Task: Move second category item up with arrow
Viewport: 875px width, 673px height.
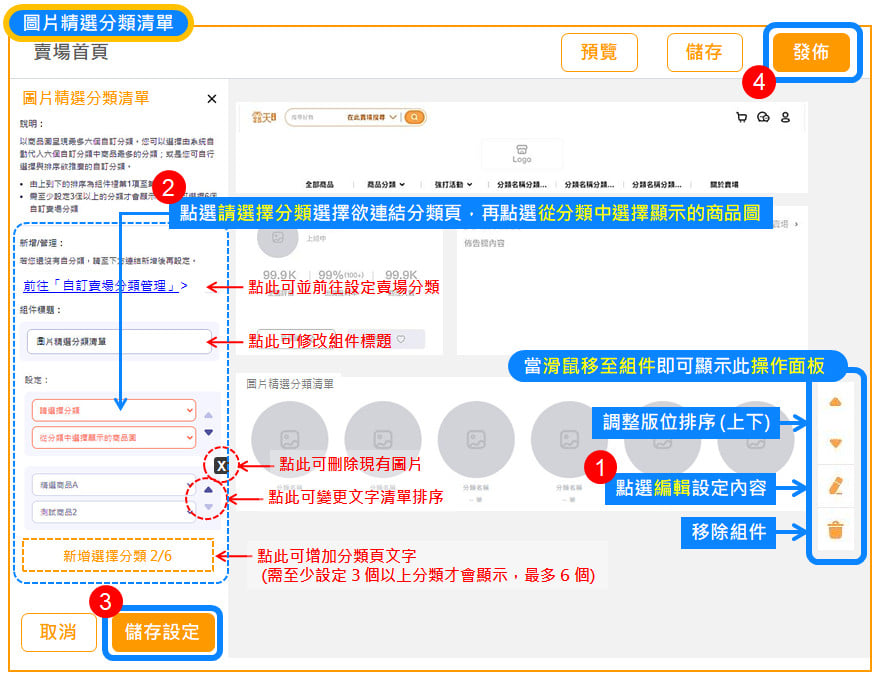Action: [208, 490]
